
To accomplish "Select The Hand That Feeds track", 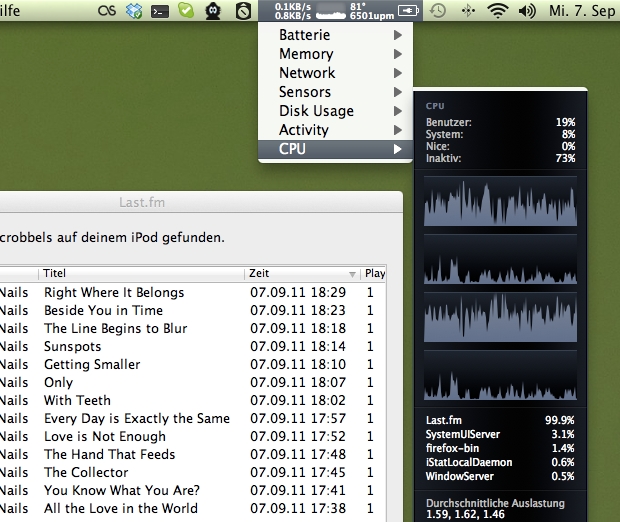I will 193,454.
